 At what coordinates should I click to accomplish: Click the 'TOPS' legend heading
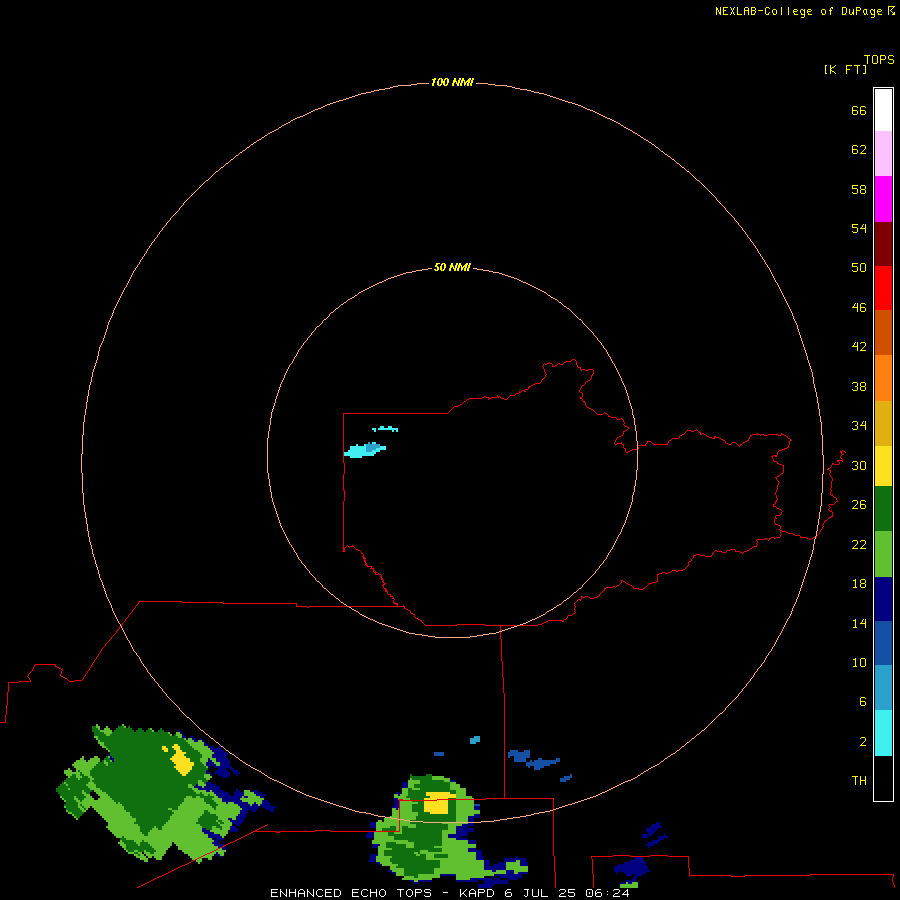point(879,60)
